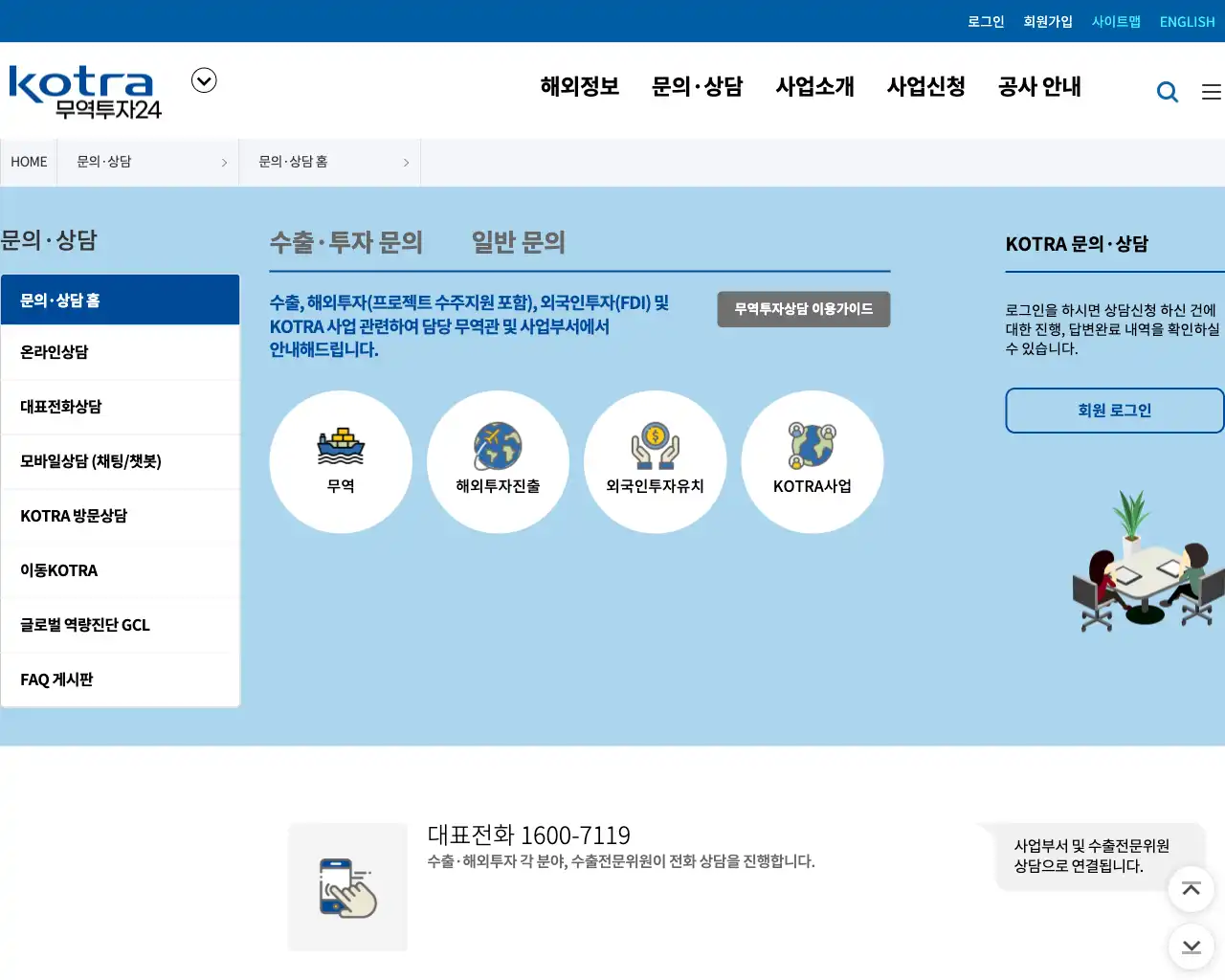Viewport: 1225px width, 980px height.
Task: Click the scroll-to-top arrow button
Action: (x=1191, y=889)
